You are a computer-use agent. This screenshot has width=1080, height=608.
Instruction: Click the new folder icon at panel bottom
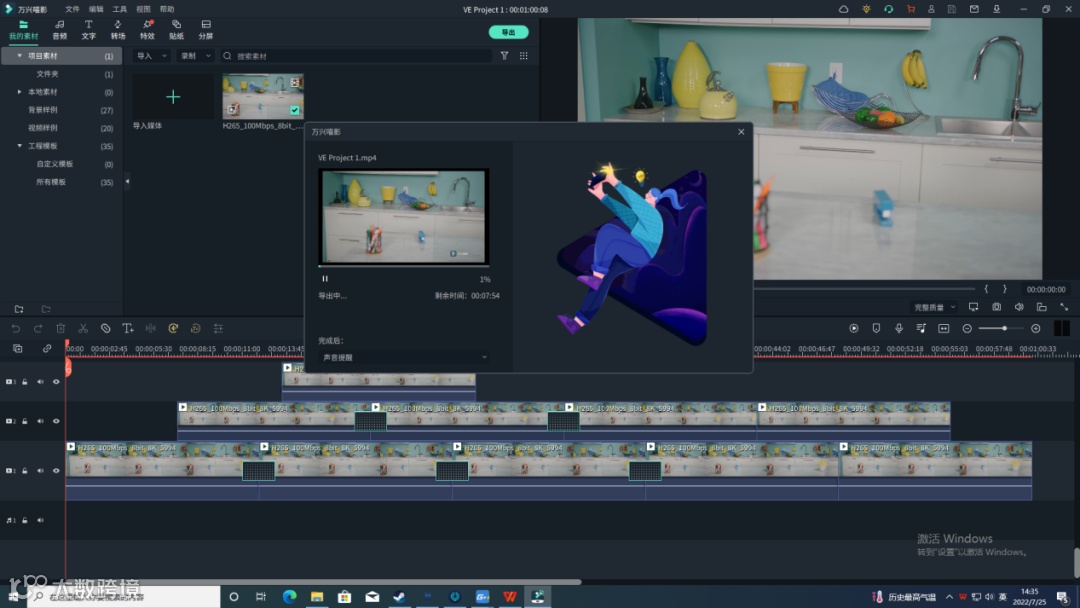pos(19,309)
